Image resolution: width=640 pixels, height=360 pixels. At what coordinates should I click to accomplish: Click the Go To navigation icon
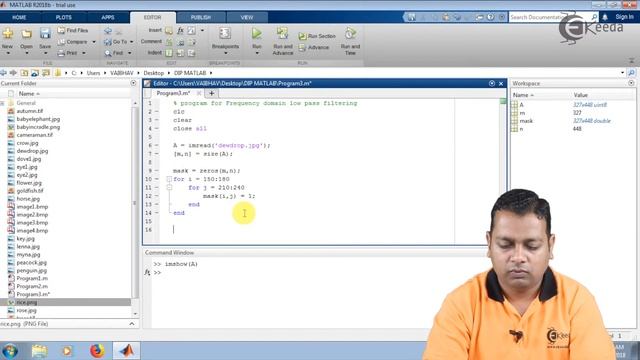pos(108,42)
